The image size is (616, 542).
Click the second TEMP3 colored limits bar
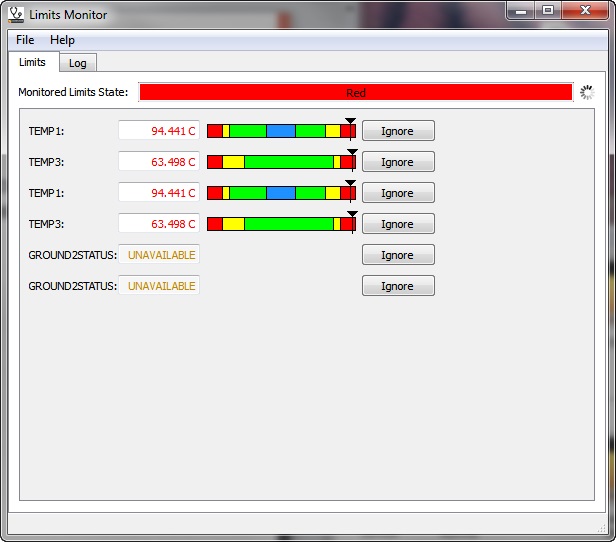pos(281,223)
